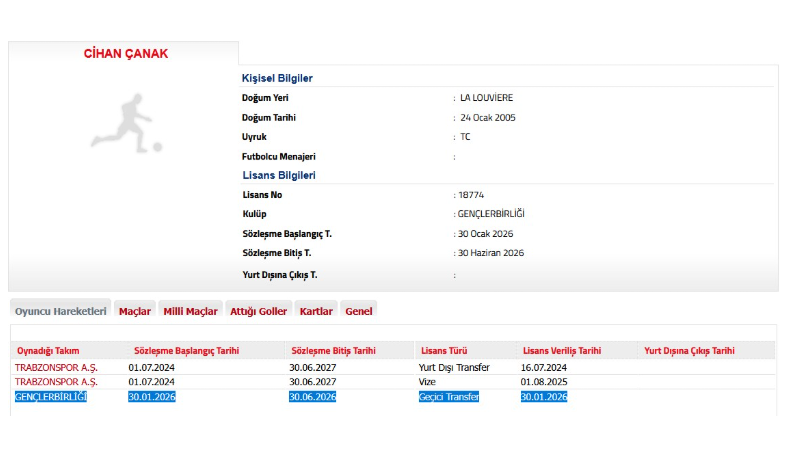Click the Lisans Bilgileri section heading
793x455 pixels.
(279, 175)
